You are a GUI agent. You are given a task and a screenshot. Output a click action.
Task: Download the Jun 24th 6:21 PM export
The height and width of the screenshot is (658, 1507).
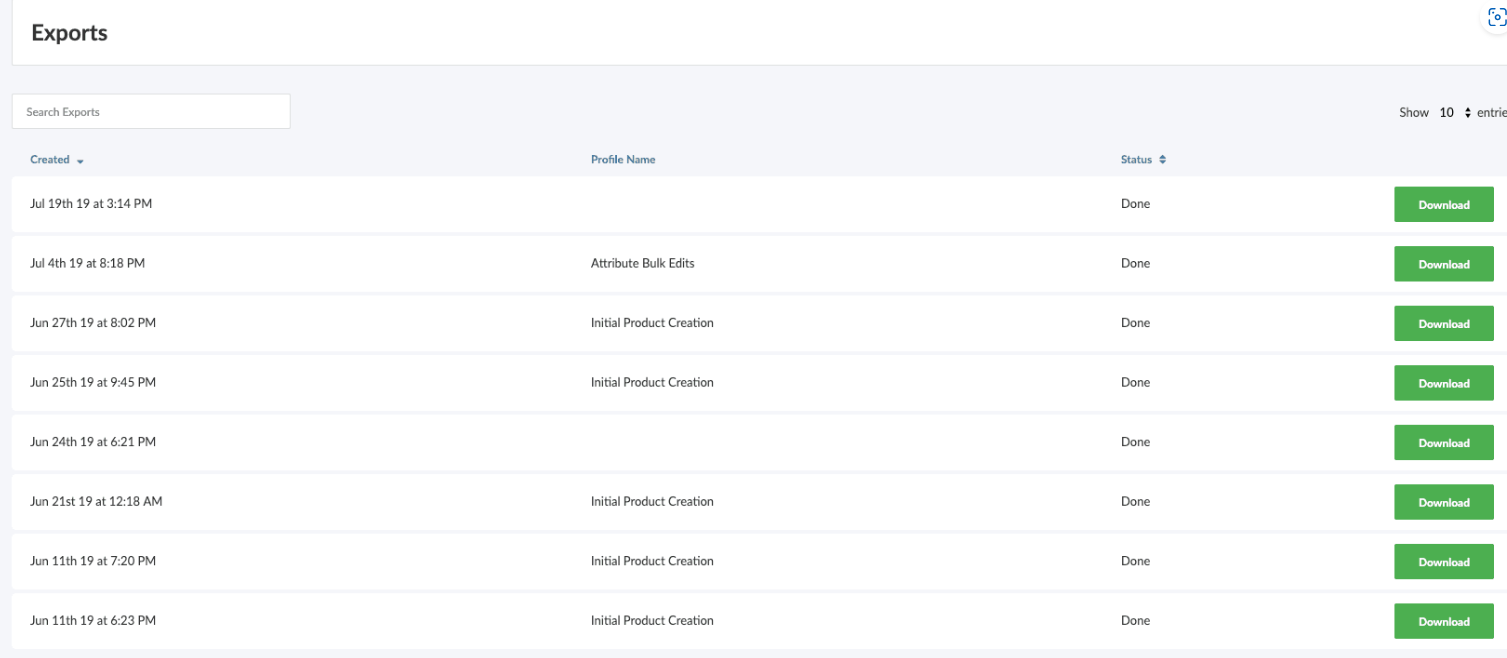1443,443
